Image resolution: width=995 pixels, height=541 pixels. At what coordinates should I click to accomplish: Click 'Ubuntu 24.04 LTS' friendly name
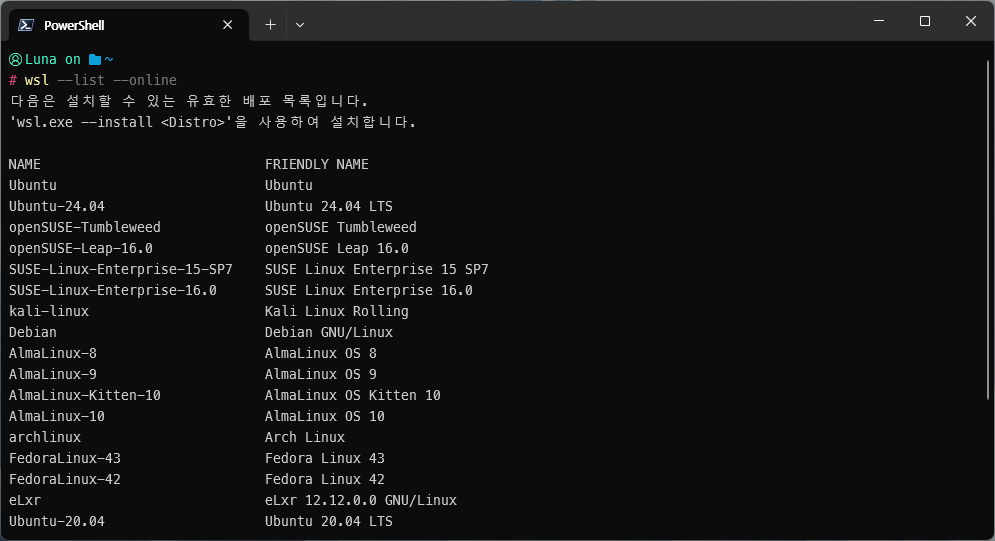click(x=329, y=206)
